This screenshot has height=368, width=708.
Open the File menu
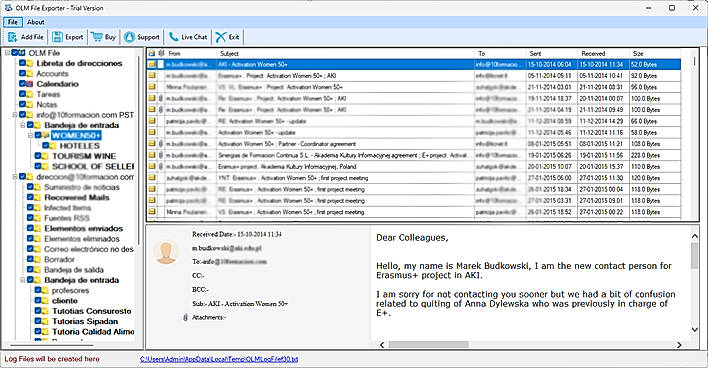[13, 22]
